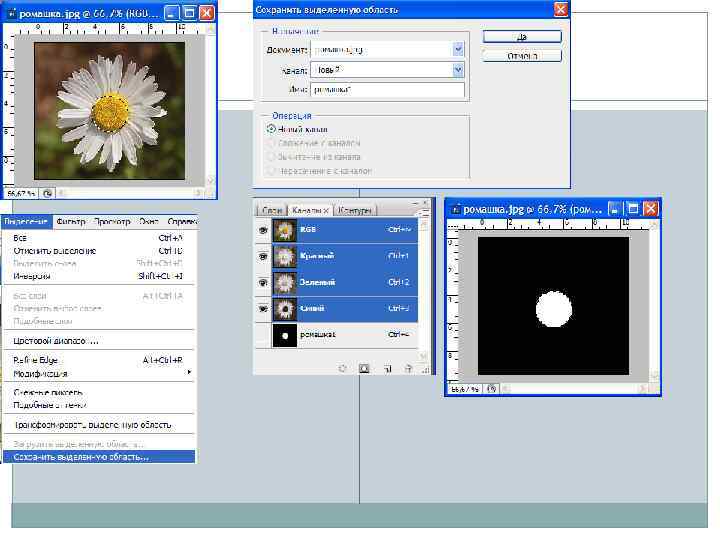720x540 pixels.
Task: Close the daisy photo document window
Action: pos(207,13)
